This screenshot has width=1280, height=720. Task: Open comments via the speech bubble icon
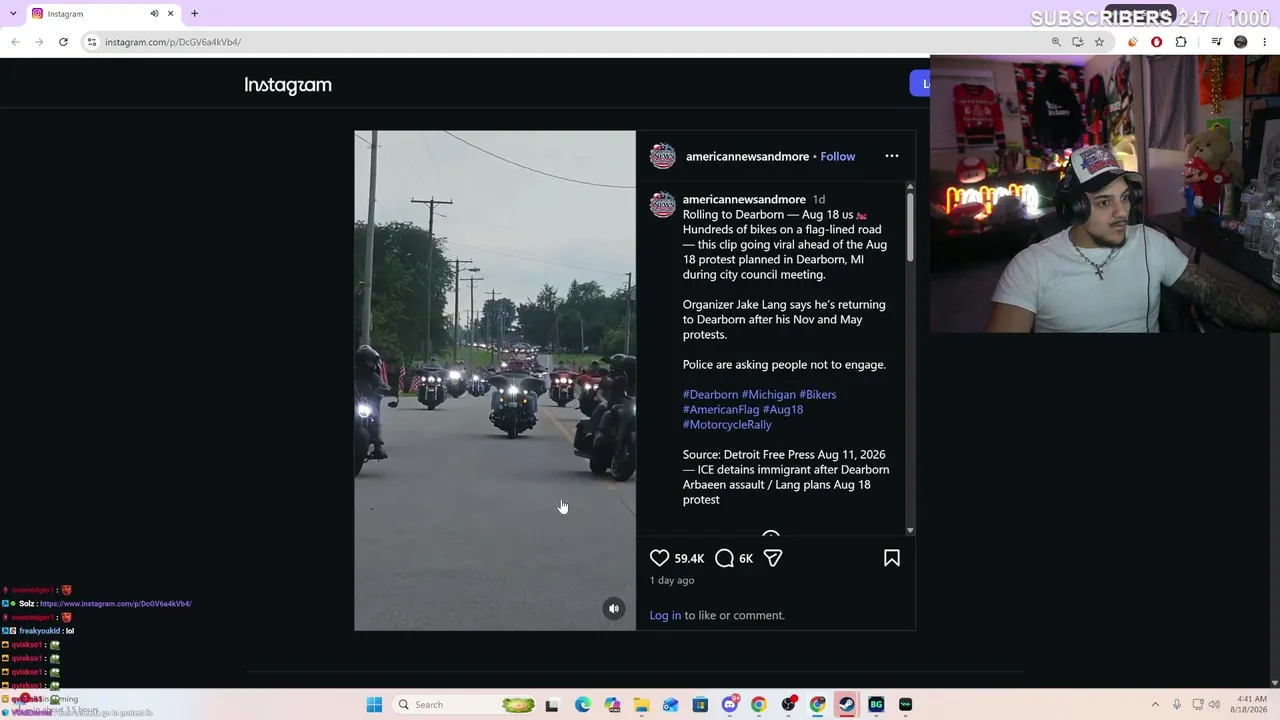(725, 558)
